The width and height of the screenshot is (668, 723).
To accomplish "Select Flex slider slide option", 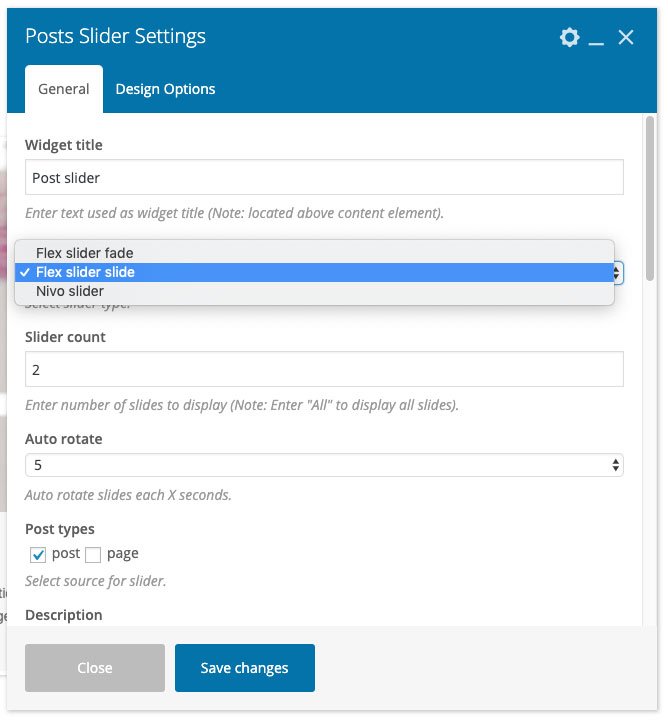I will click(314, 273).
